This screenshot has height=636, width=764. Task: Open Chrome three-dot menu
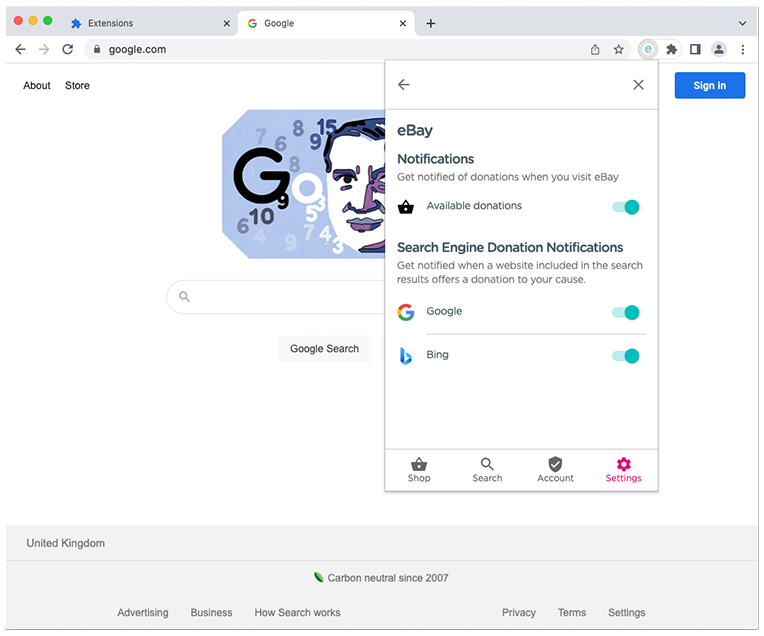(743, 49)
